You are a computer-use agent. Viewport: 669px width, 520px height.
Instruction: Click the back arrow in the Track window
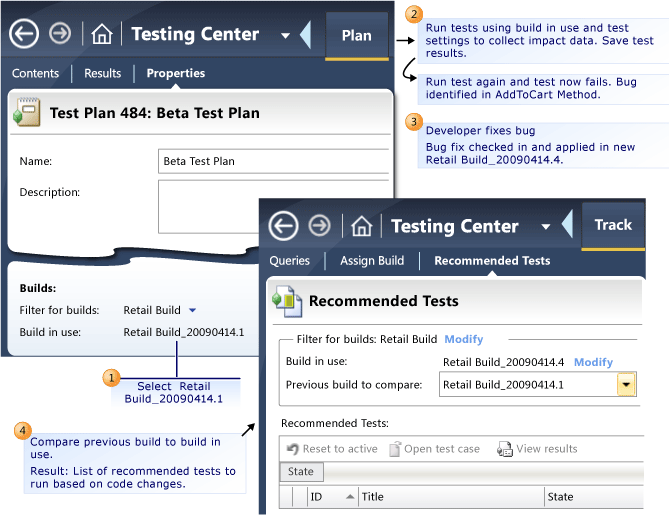pyautogui.click(x=283, y=226)
